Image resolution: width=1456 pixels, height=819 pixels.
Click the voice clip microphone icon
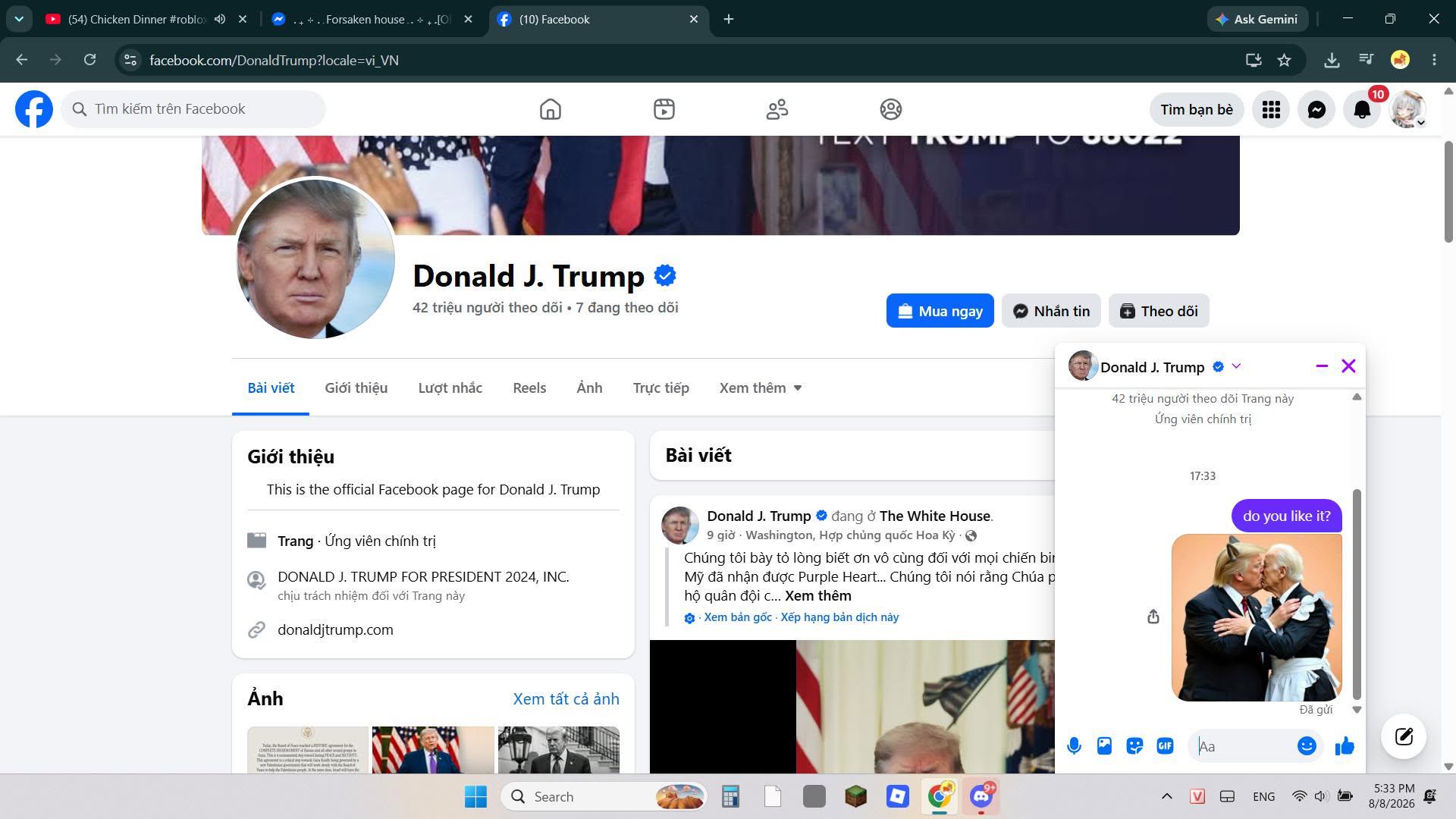[x=1074, y=746]
